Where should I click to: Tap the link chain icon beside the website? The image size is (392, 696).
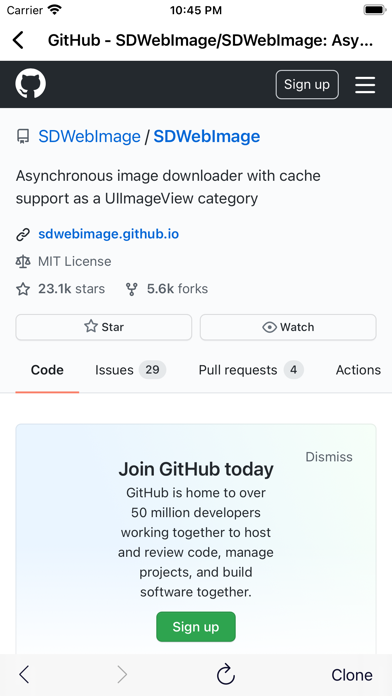(23, 234)
